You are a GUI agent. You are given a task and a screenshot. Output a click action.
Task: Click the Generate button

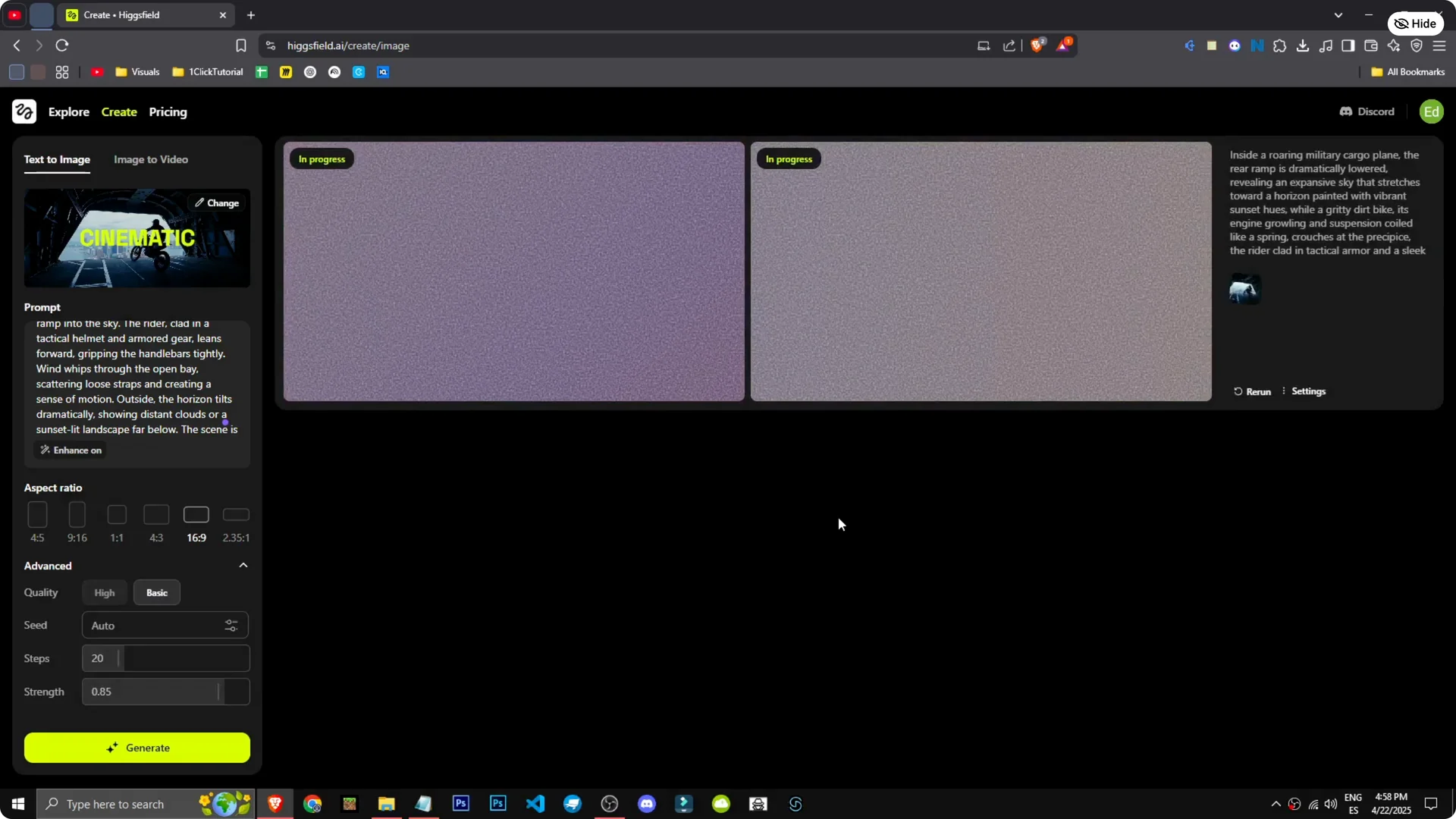pos(136,748)
